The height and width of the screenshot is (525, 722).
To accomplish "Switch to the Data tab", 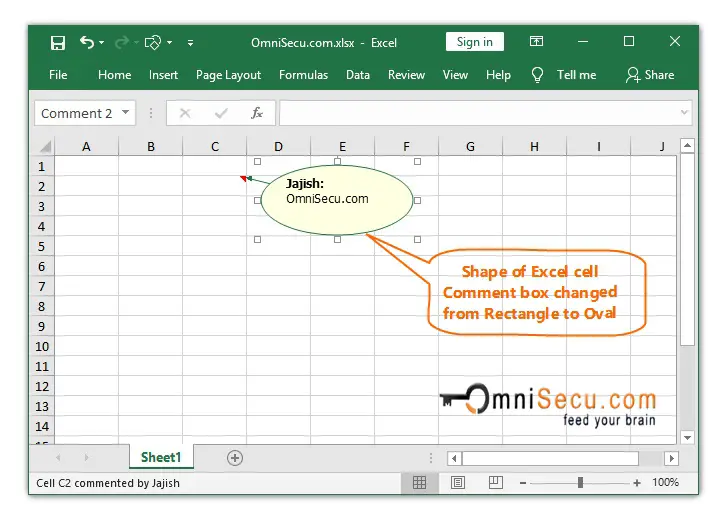I will pos(358,75).
